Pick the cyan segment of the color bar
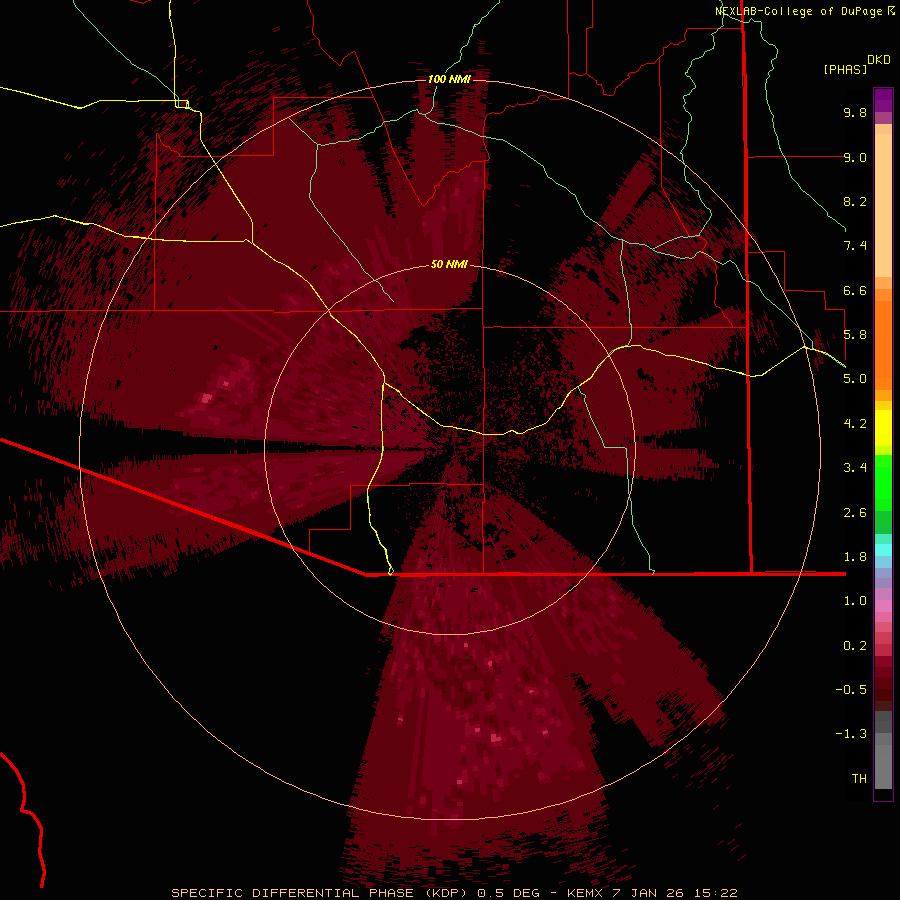 (x=883, y=550)
